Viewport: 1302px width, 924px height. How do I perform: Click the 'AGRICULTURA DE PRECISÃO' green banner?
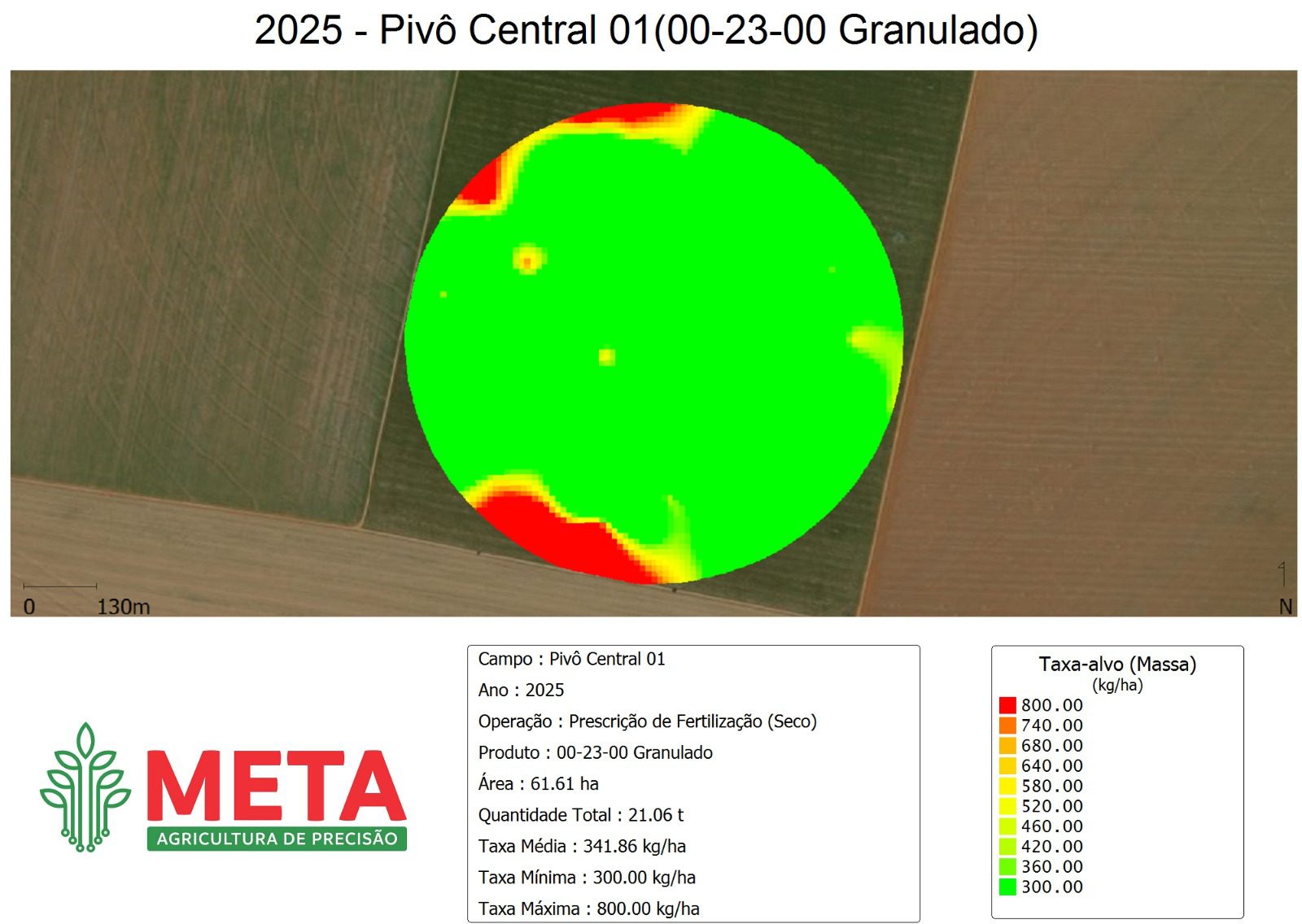[277, 839]
